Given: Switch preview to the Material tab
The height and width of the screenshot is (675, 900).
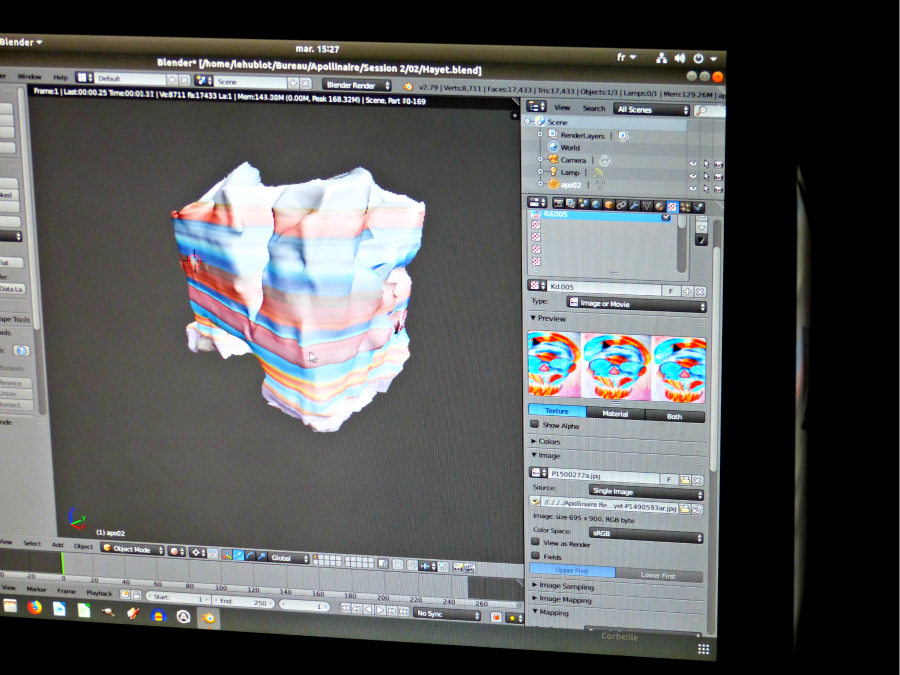Looking at the screenshot, I should pyautogui.click(x=615, y=413).
